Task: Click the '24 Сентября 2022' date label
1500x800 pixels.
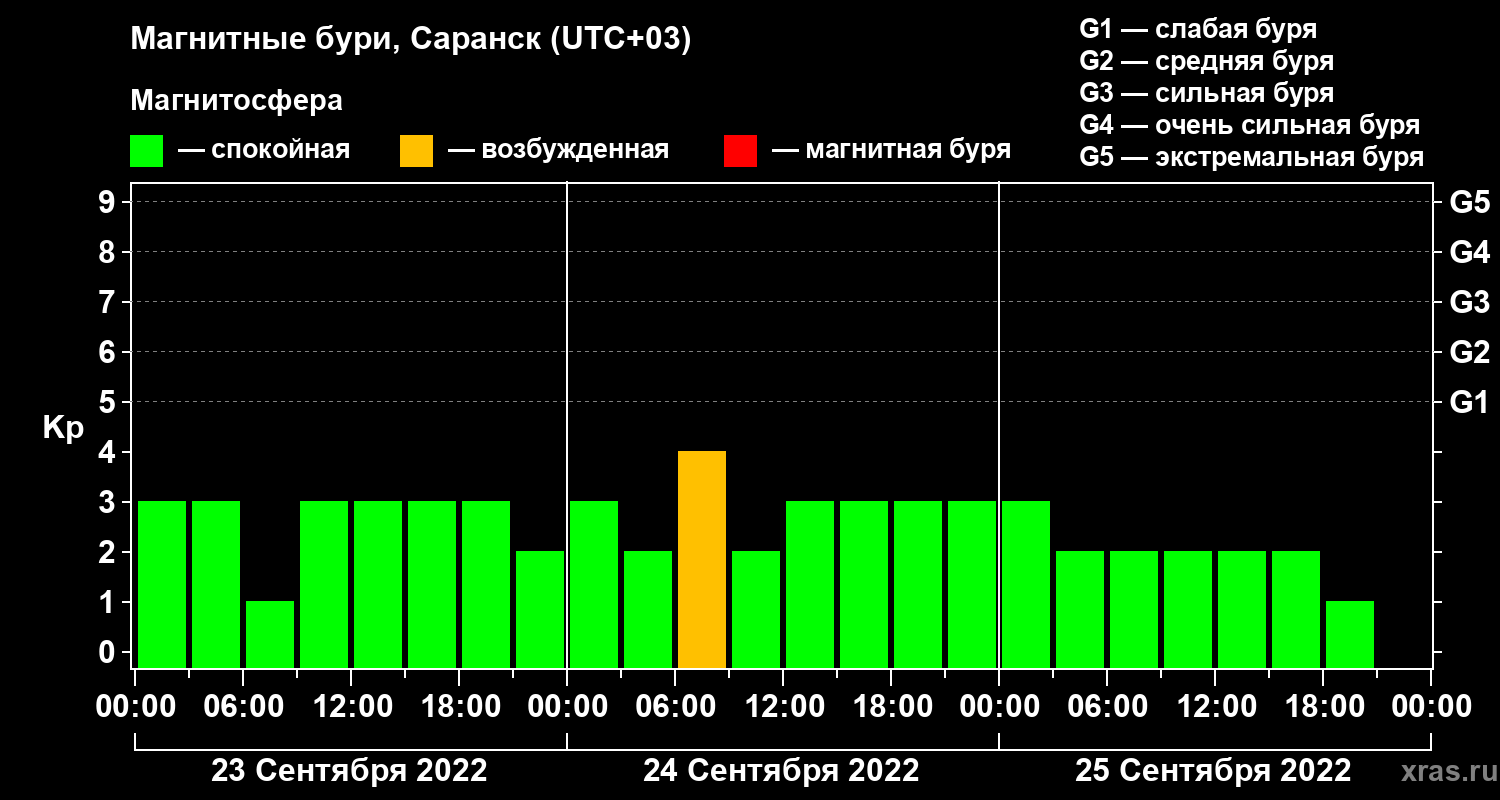Action: 781,771
